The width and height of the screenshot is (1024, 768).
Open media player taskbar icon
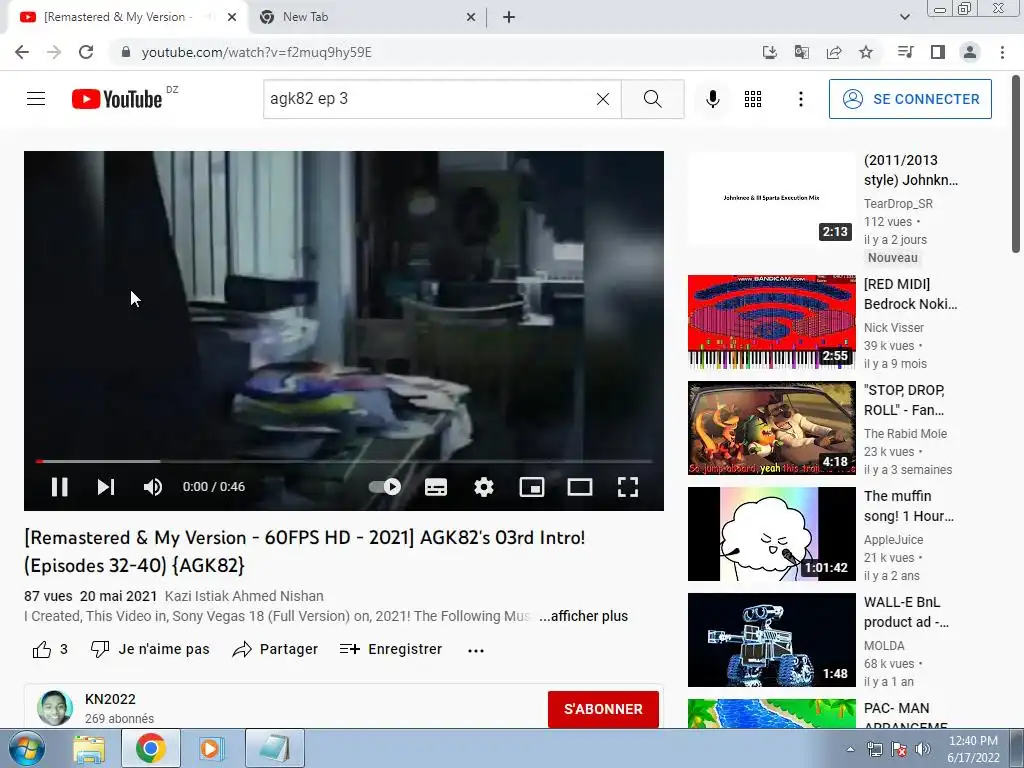coord(212,748)
